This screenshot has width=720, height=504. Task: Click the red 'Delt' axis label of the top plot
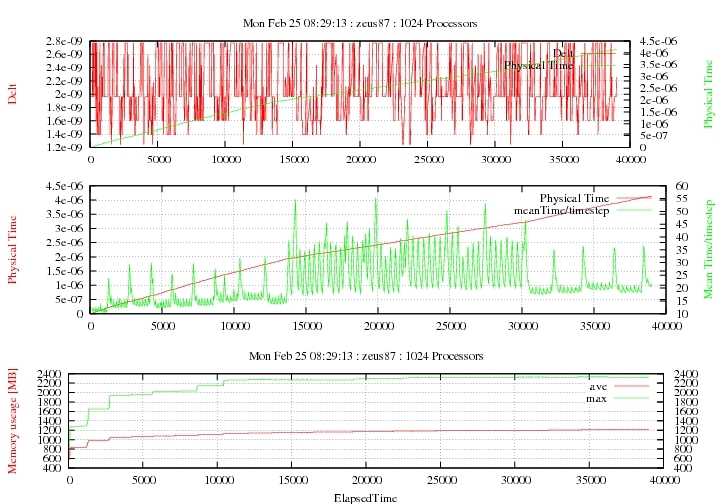(12, 94)
